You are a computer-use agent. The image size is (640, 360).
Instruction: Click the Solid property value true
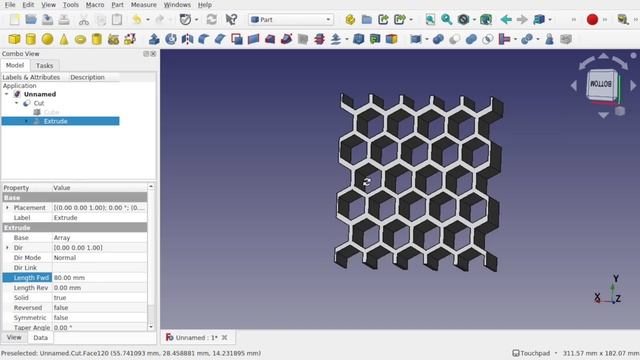pyautogui.click(x=100, y=298)
